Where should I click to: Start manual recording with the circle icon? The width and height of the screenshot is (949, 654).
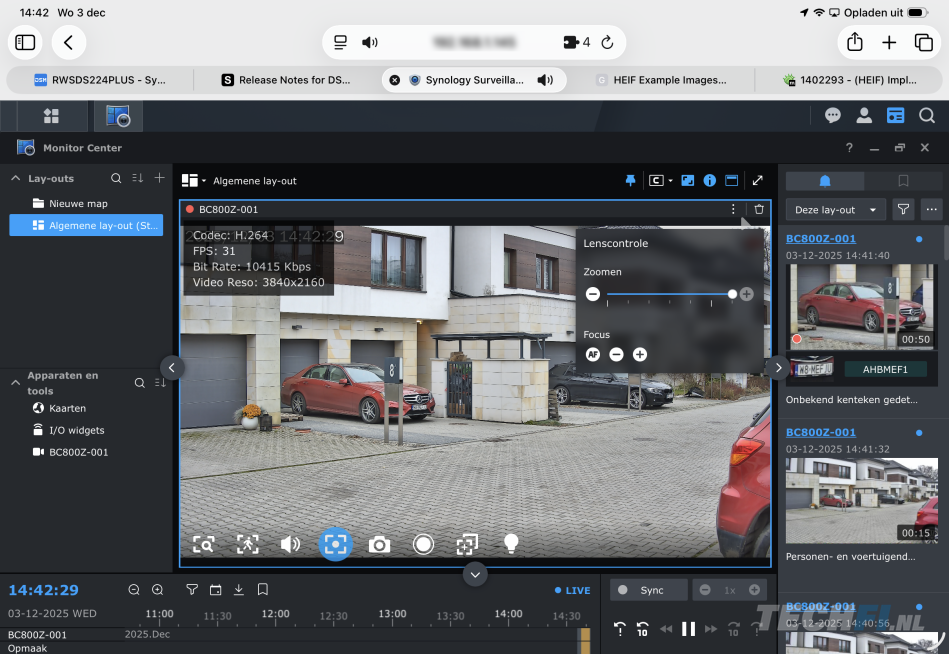[x=423, y=543]
